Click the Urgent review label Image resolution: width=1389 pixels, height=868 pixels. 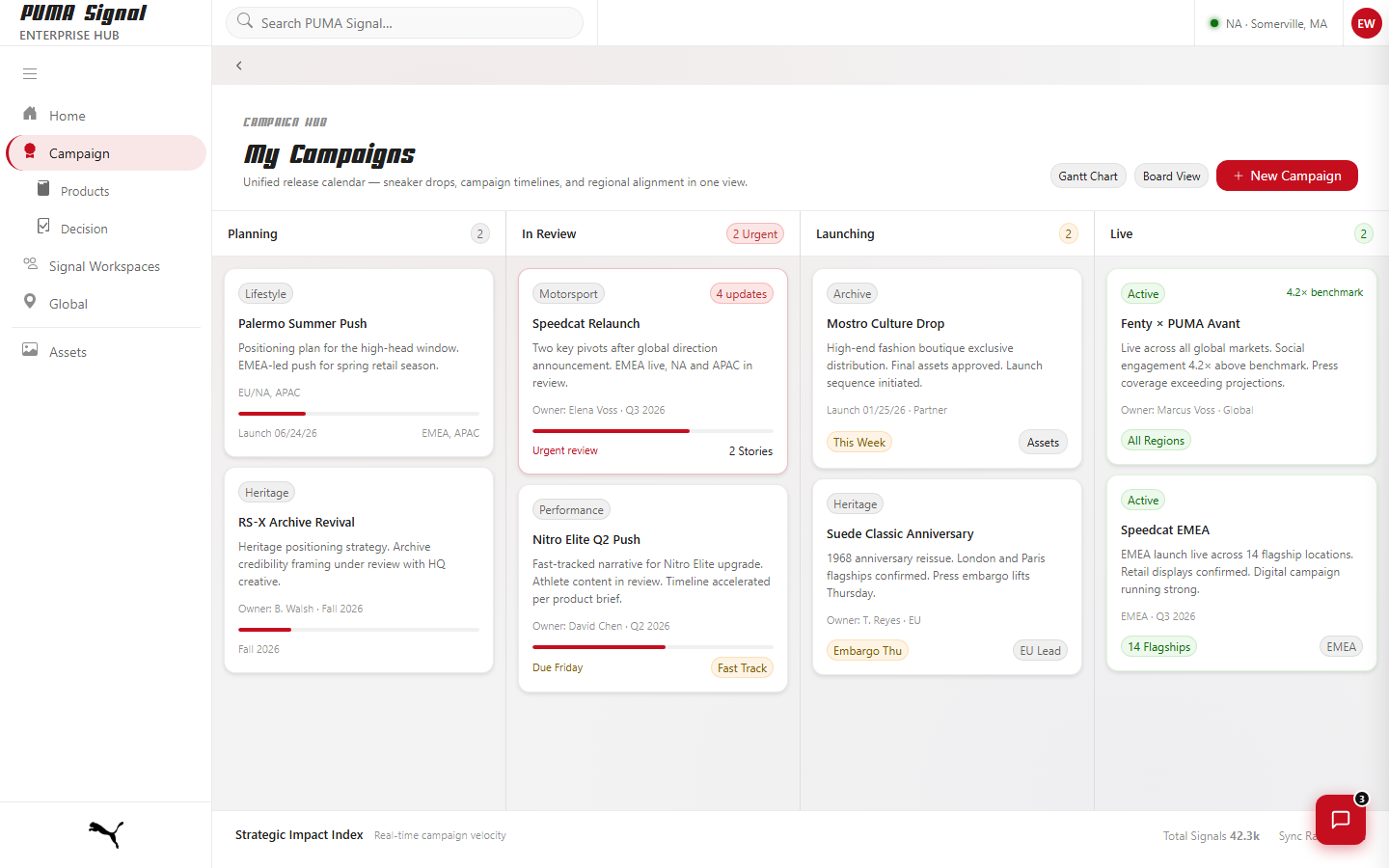tap(565, 450)
